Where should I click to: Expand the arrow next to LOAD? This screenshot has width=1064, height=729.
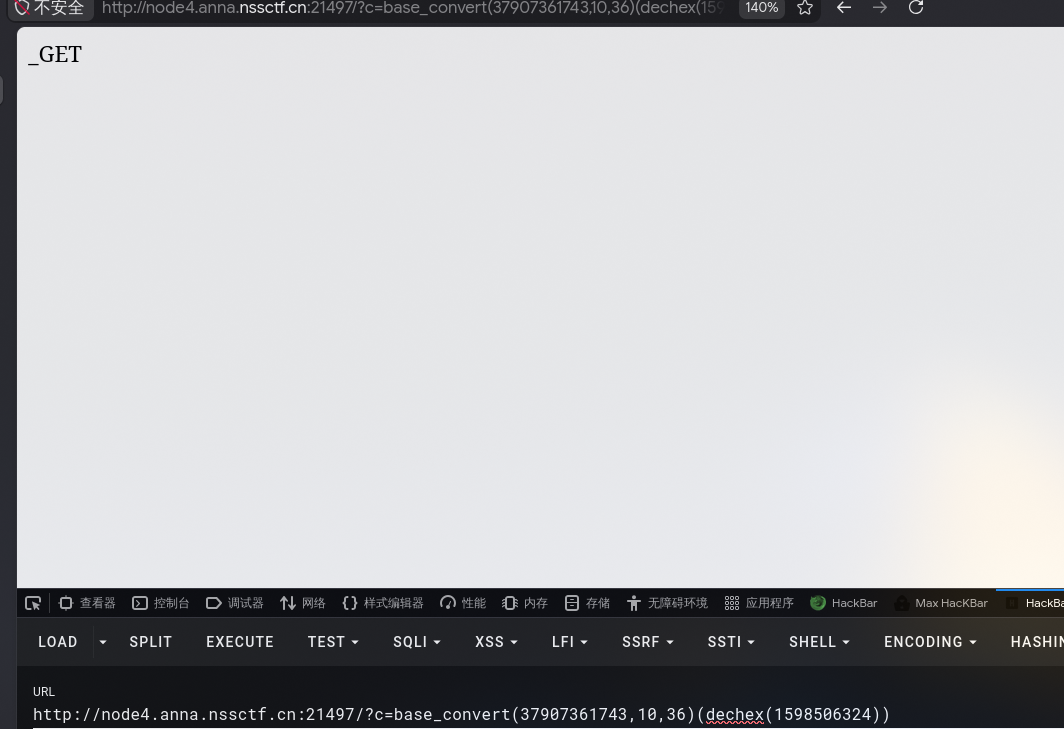click(102, 641)
